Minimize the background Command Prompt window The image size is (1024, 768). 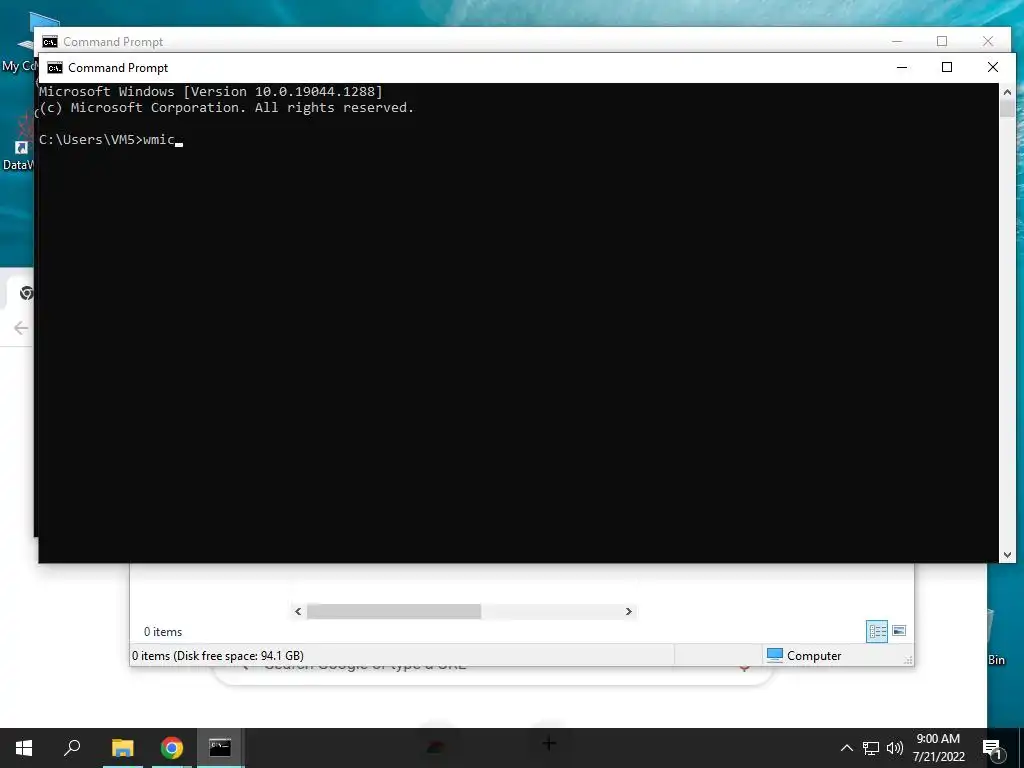coord(897,41)
